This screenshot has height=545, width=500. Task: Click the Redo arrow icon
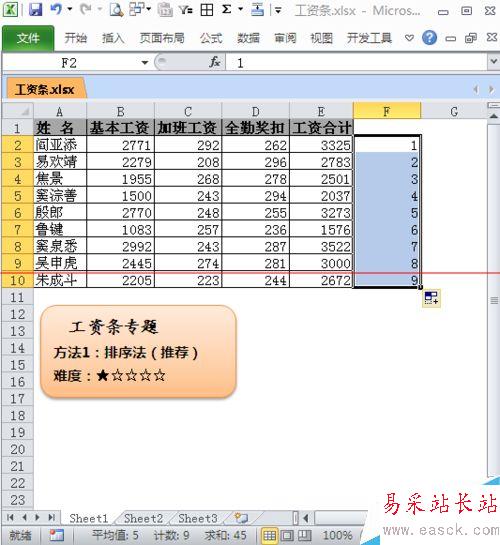coord(85,9)
